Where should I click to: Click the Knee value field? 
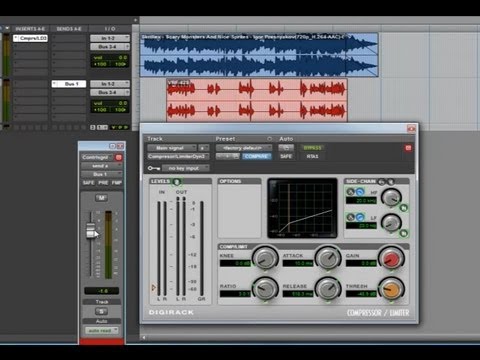pos(235,263)
